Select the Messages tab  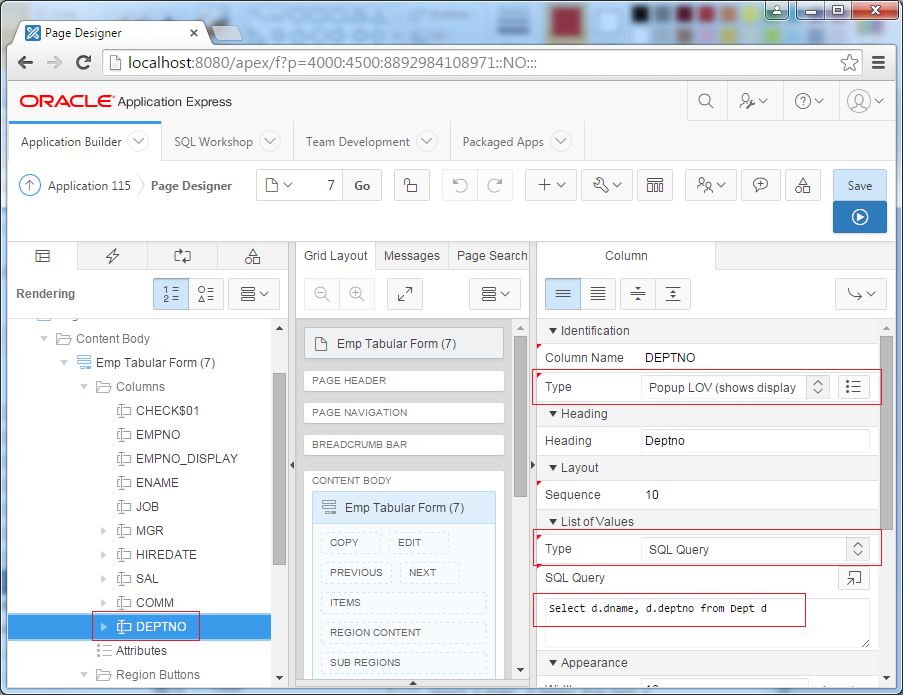coord(412,256)
